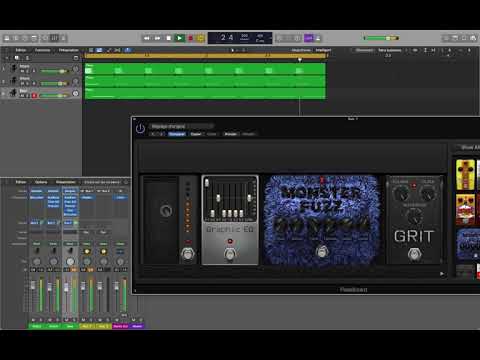
Task: Click the Rewind transport button
Action: (146, 38)
